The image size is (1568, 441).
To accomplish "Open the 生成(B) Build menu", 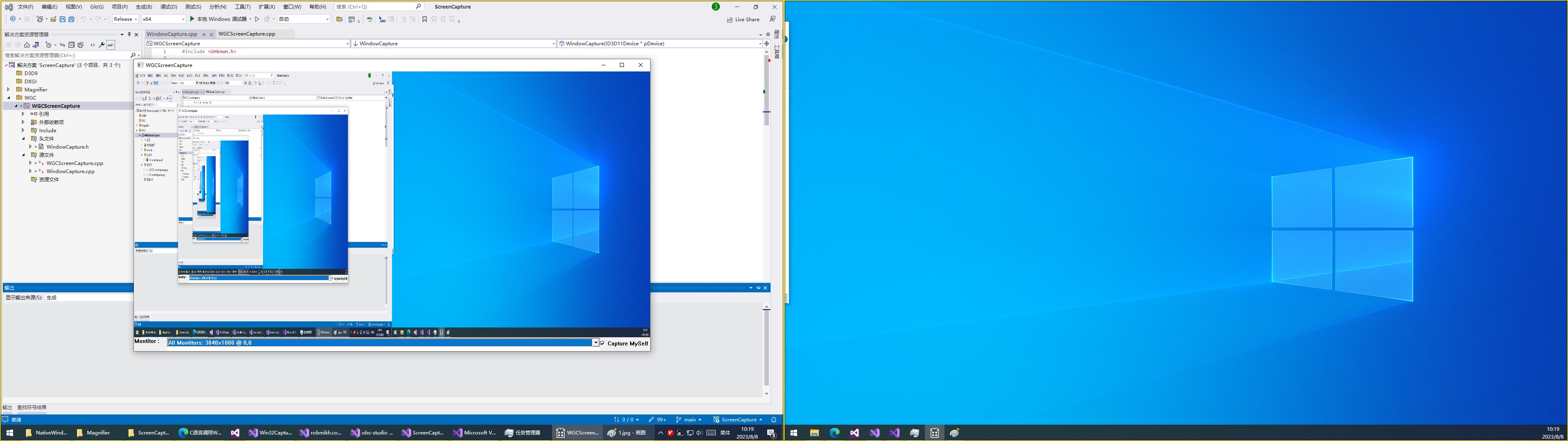I will coord(144,7).
